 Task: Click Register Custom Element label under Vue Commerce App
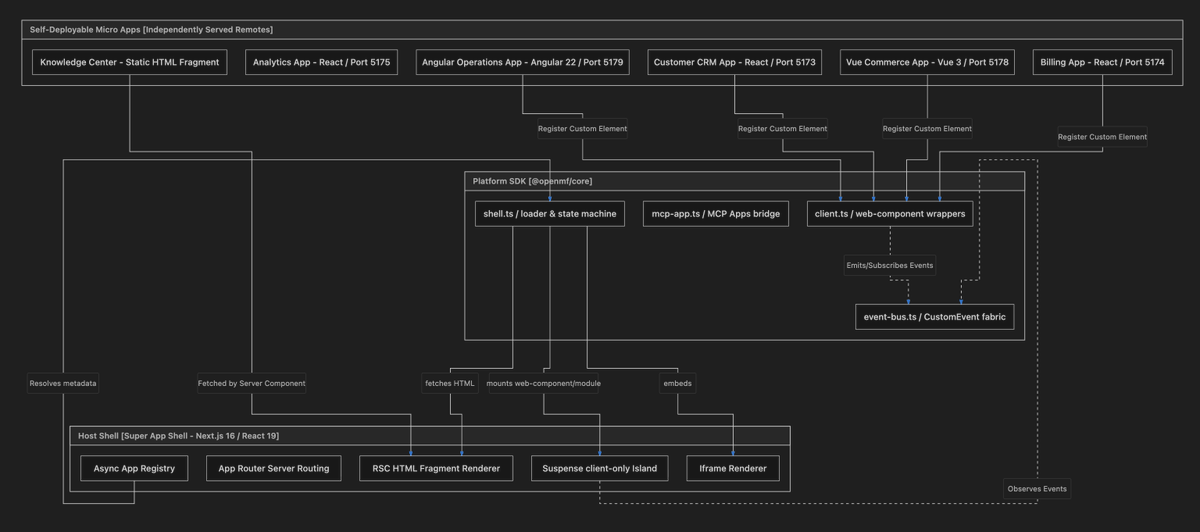[927, 129]
